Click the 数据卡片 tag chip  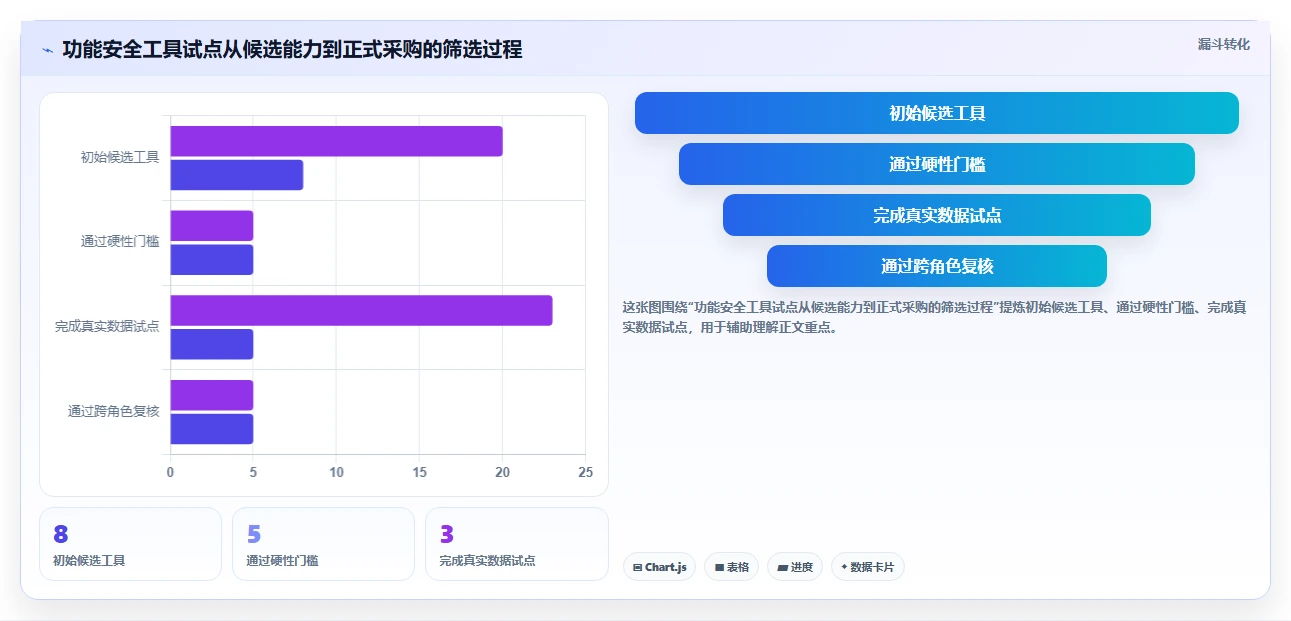click(x=867, y=567)
